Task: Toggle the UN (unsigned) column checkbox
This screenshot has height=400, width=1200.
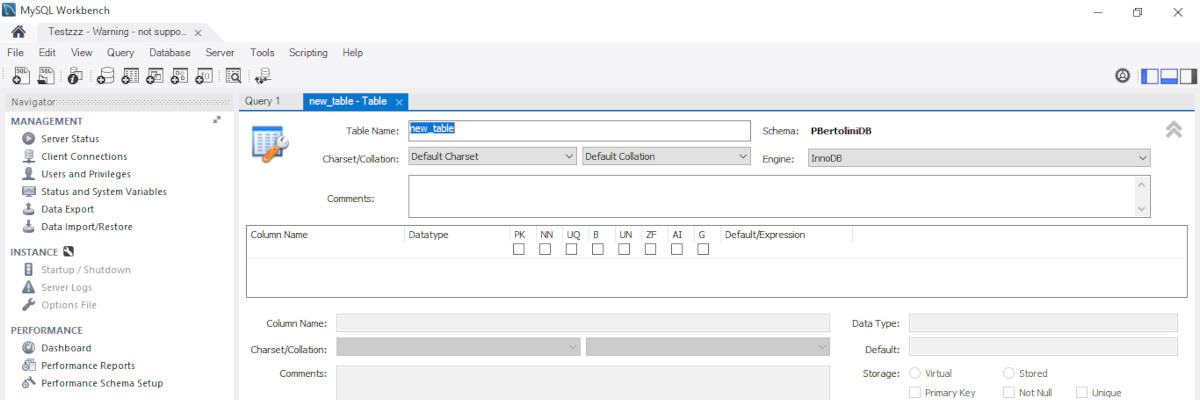Action: (x=624, y=249)
